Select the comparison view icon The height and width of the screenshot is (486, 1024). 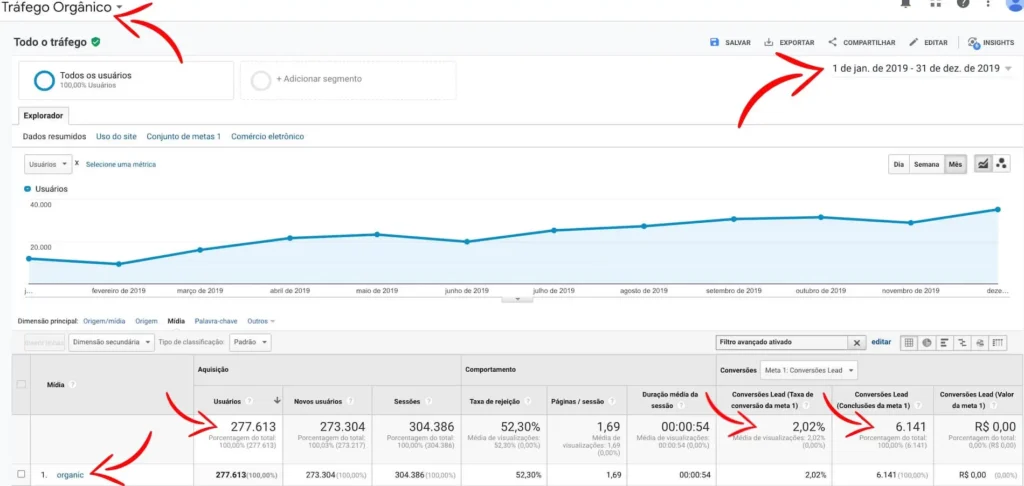point(962,342)
